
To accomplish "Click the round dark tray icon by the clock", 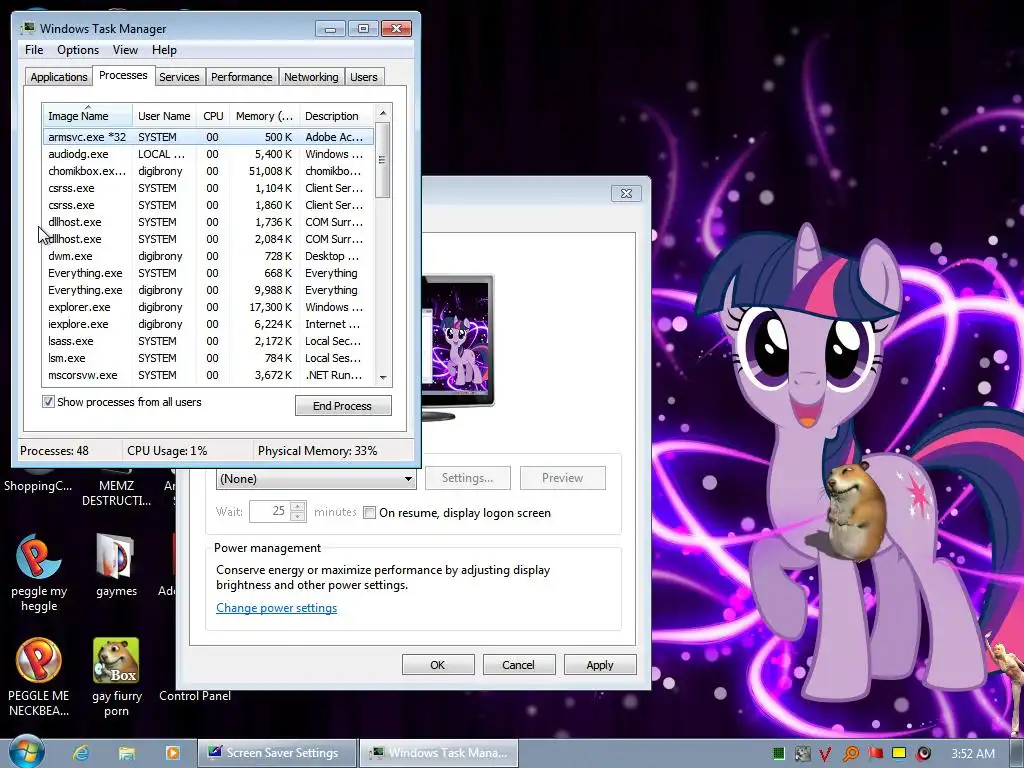I will pyautogui.click(x=923, y=754).
